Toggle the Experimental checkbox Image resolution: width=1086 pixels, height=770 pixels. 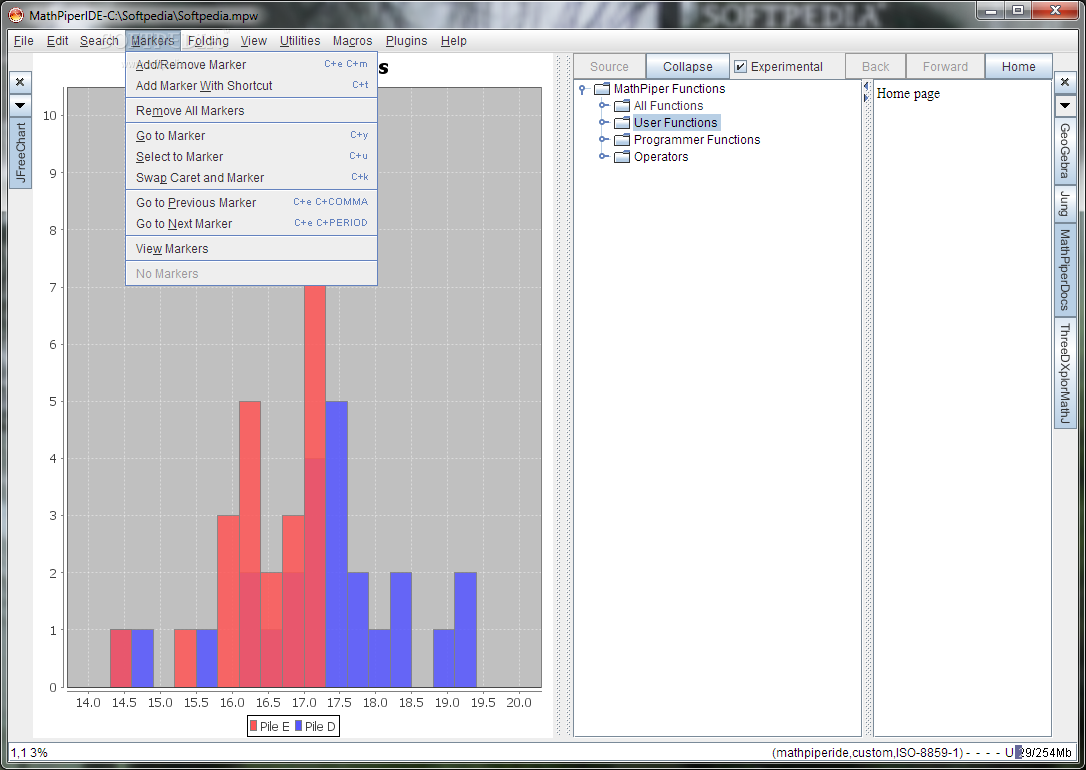(x=740, y=66)
